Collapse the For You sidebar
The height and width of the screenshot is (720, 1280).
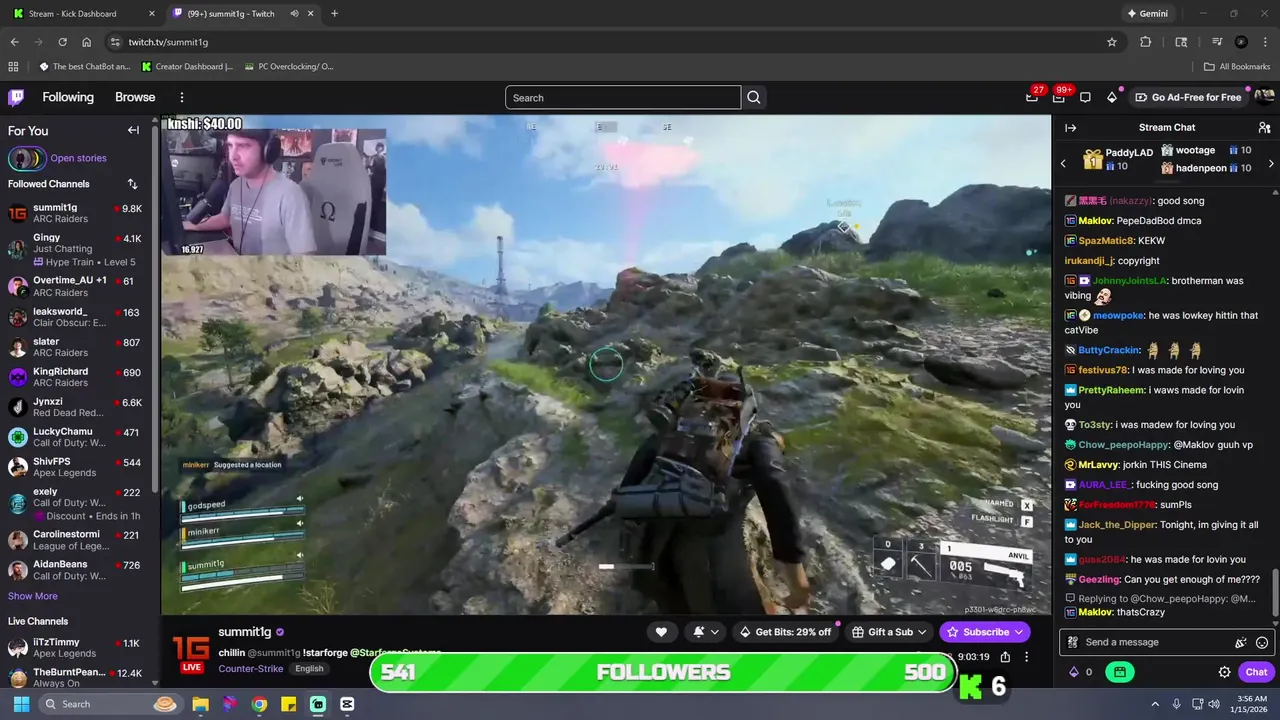tap(133, 130)
